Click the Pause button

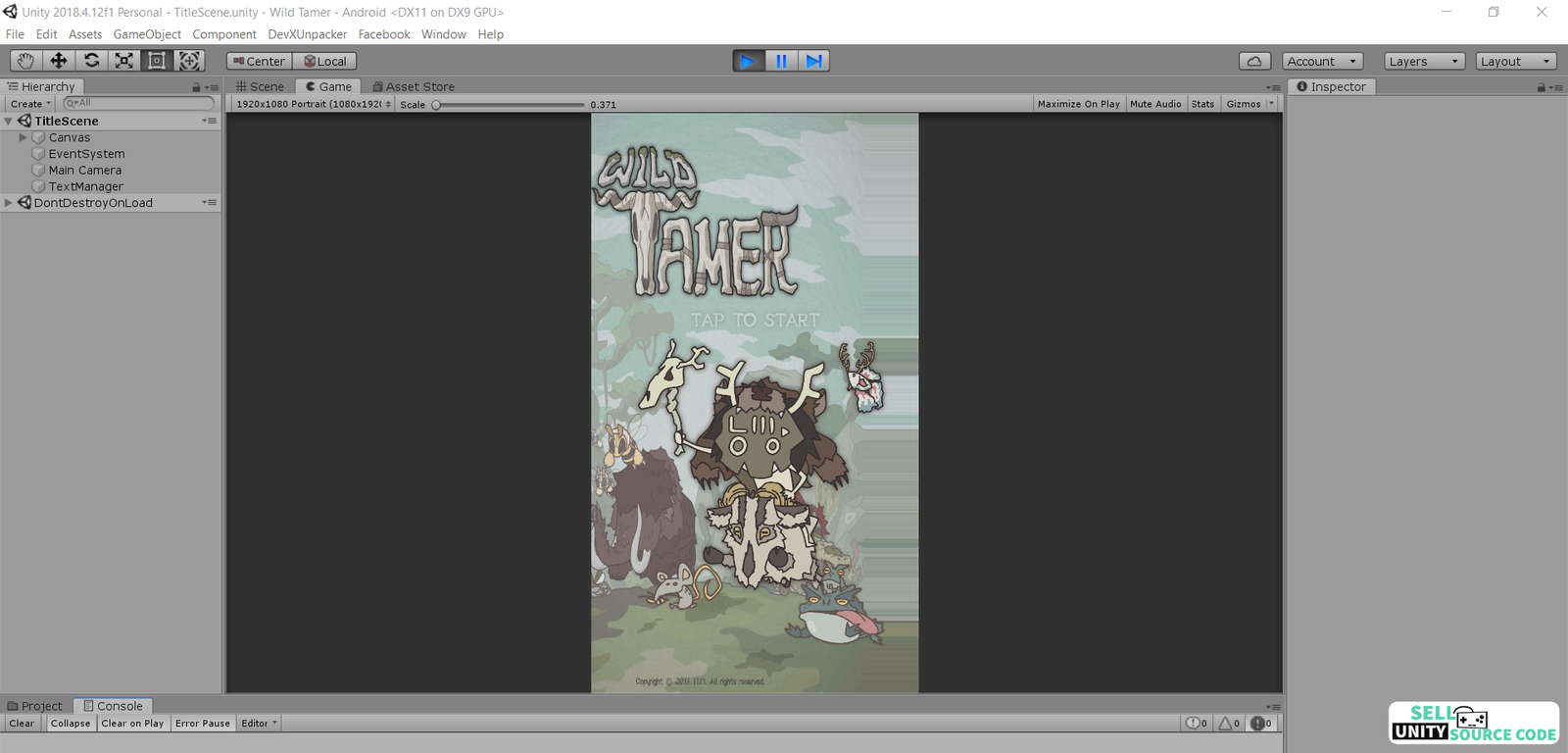coord(781,61)
